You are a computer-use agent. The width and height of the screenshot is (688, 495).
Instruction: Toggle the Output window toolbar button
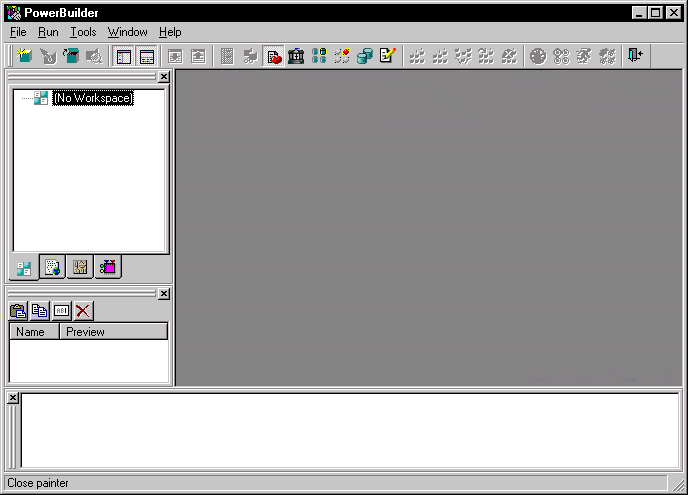coord(147,56)
